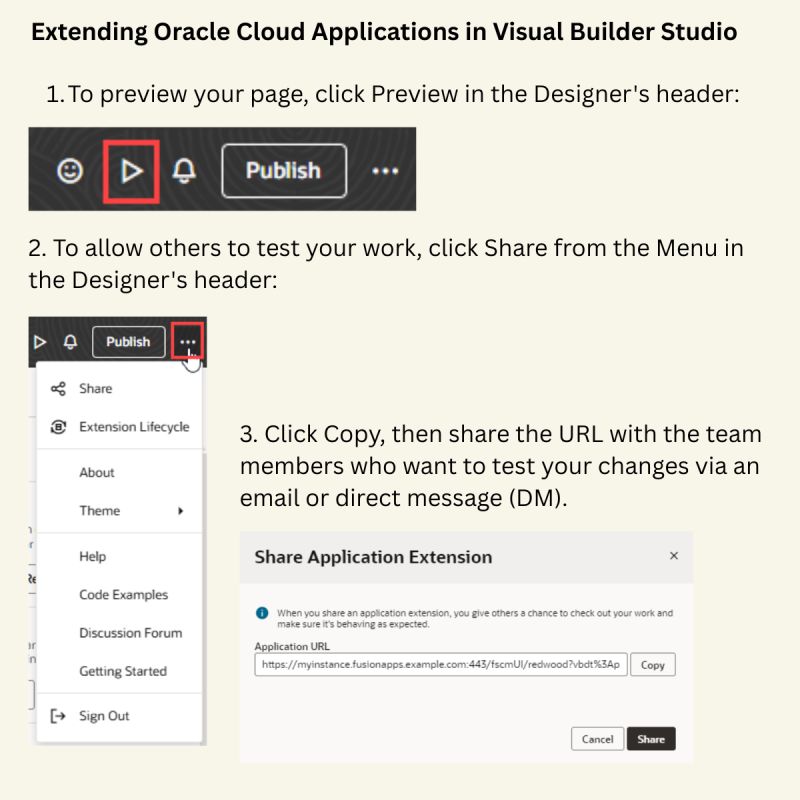Image resolution: width=800 pixels, height=800 pixels.
Task: Open the three-dots menu in the first header
Action: click(385, 171)
